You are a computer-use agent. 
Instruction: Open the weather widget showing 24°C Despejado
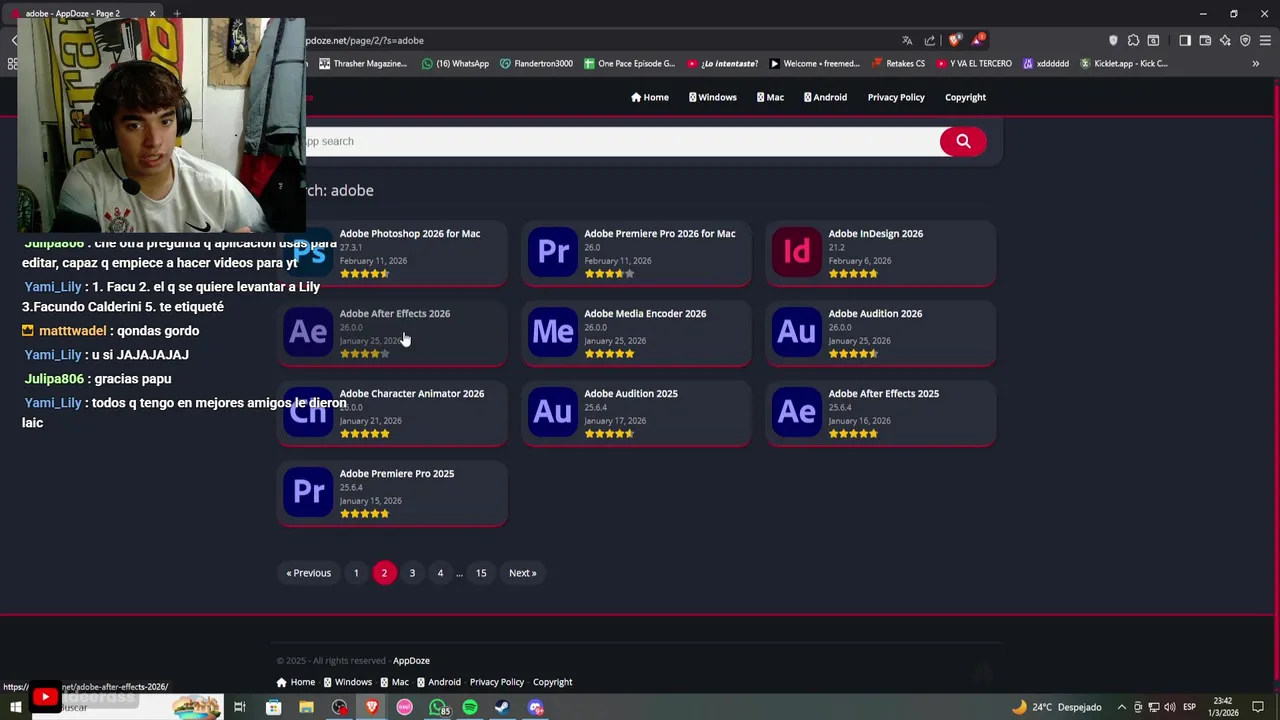pyautogui.click(x=1056, y=707)
